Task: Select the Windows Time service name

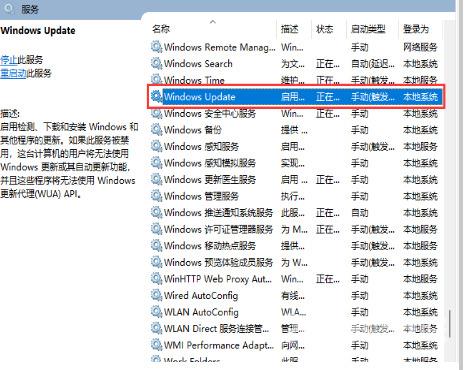Action: coord(194,80)
